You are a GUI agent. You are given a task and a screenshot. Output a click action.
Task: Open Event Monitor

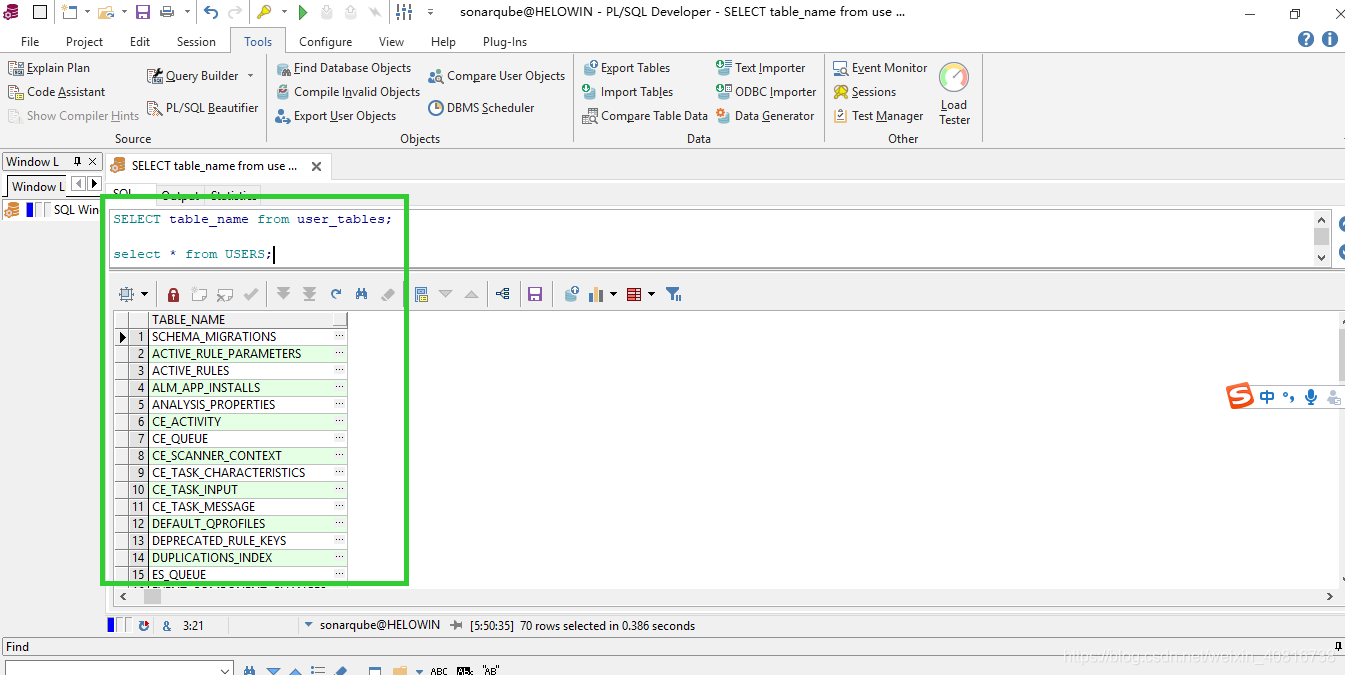(880, 68)
